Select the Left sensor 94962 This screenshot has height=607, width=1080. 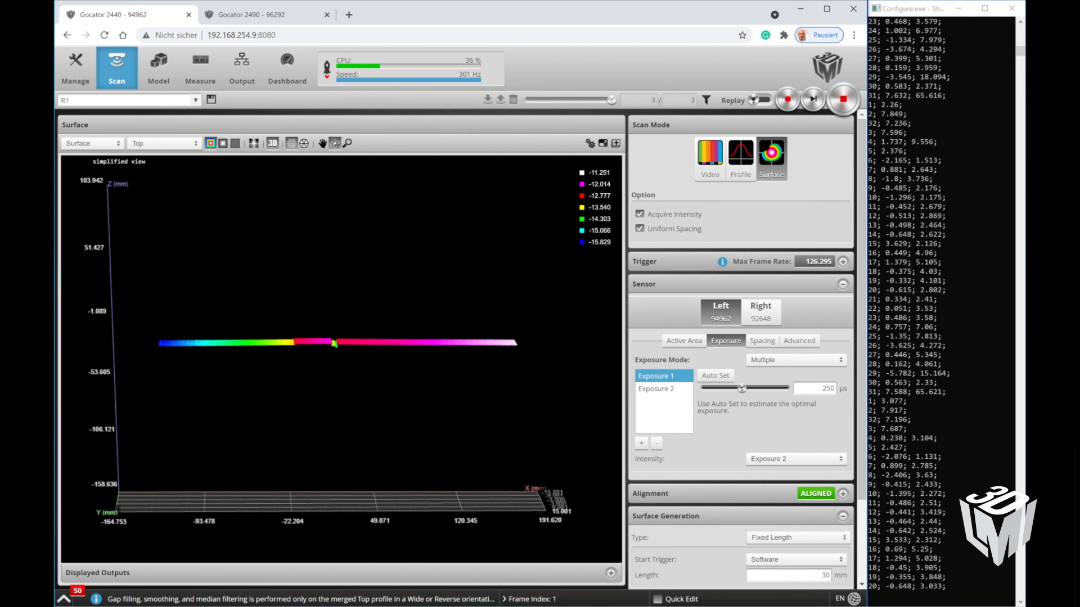coord(720,311)
